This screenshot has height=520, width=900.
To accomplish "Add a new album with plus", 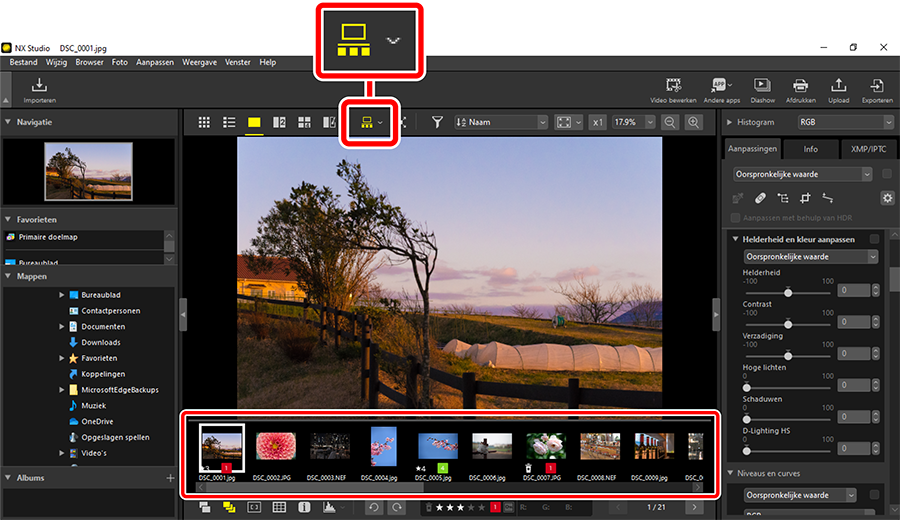I will click(x=170, y=478).
